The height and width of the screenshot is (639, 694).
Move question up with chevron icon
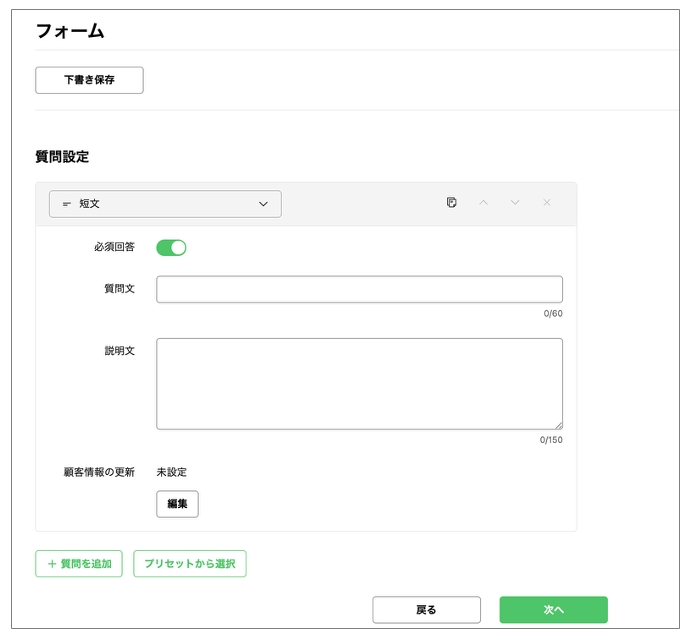tap(483, 203)
